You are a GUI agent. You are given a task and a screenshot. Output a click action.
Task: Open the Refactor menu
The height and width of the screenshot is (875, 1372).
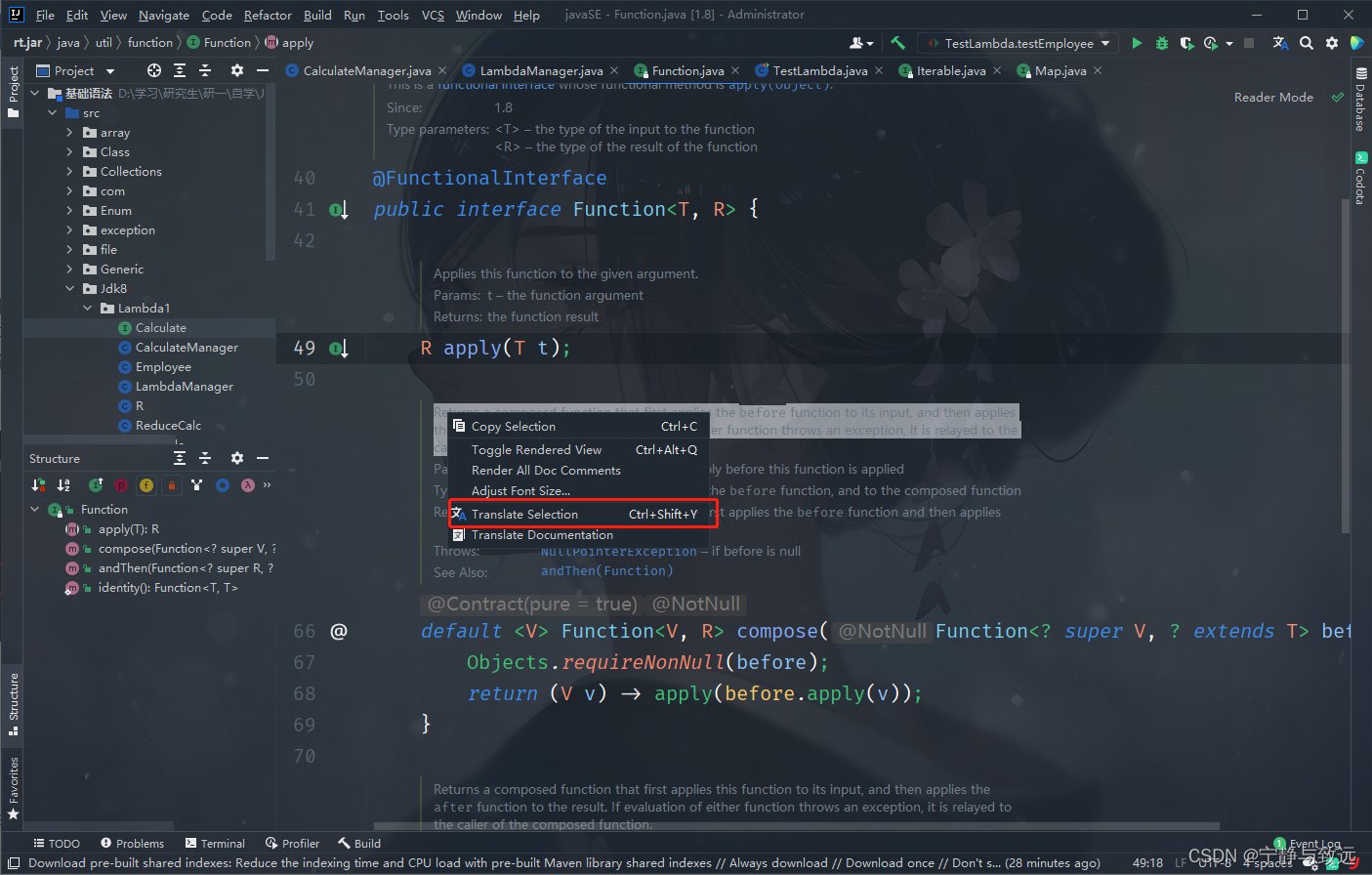pyautogui.click(x=268, y=15)
